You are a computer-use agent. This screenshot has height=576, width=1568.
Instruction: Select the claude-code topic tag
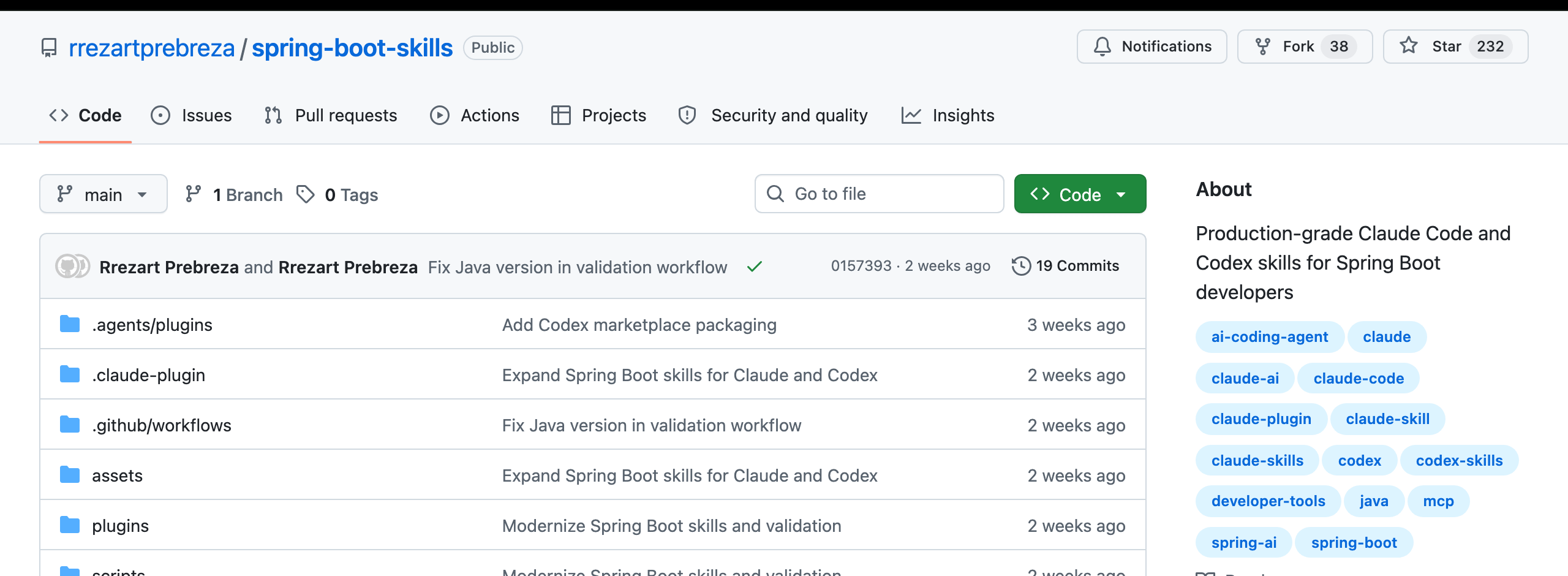1359,379
